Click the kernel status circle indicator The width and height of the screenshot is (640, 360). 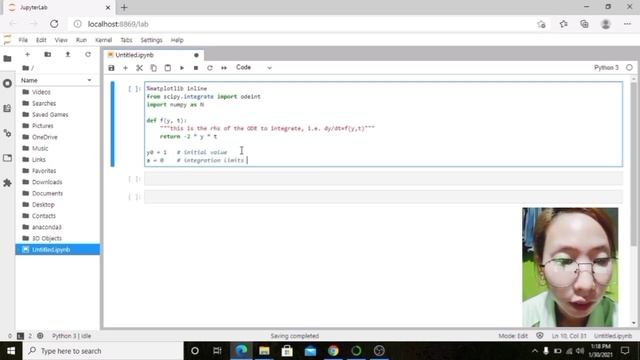629,67
